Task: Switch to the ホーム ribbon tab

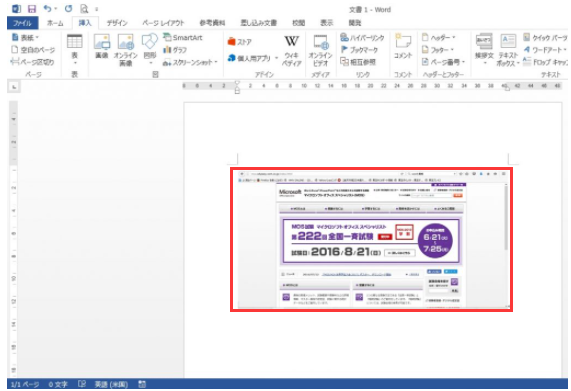Action: 55,23
